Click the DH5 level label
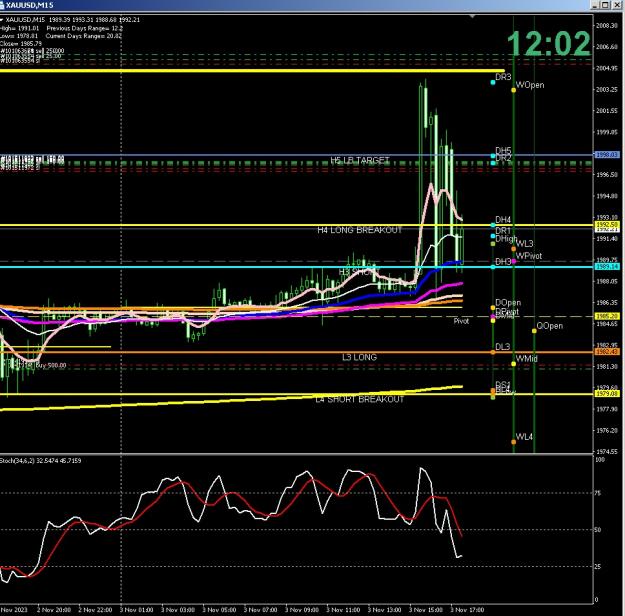 pos(503,150)
